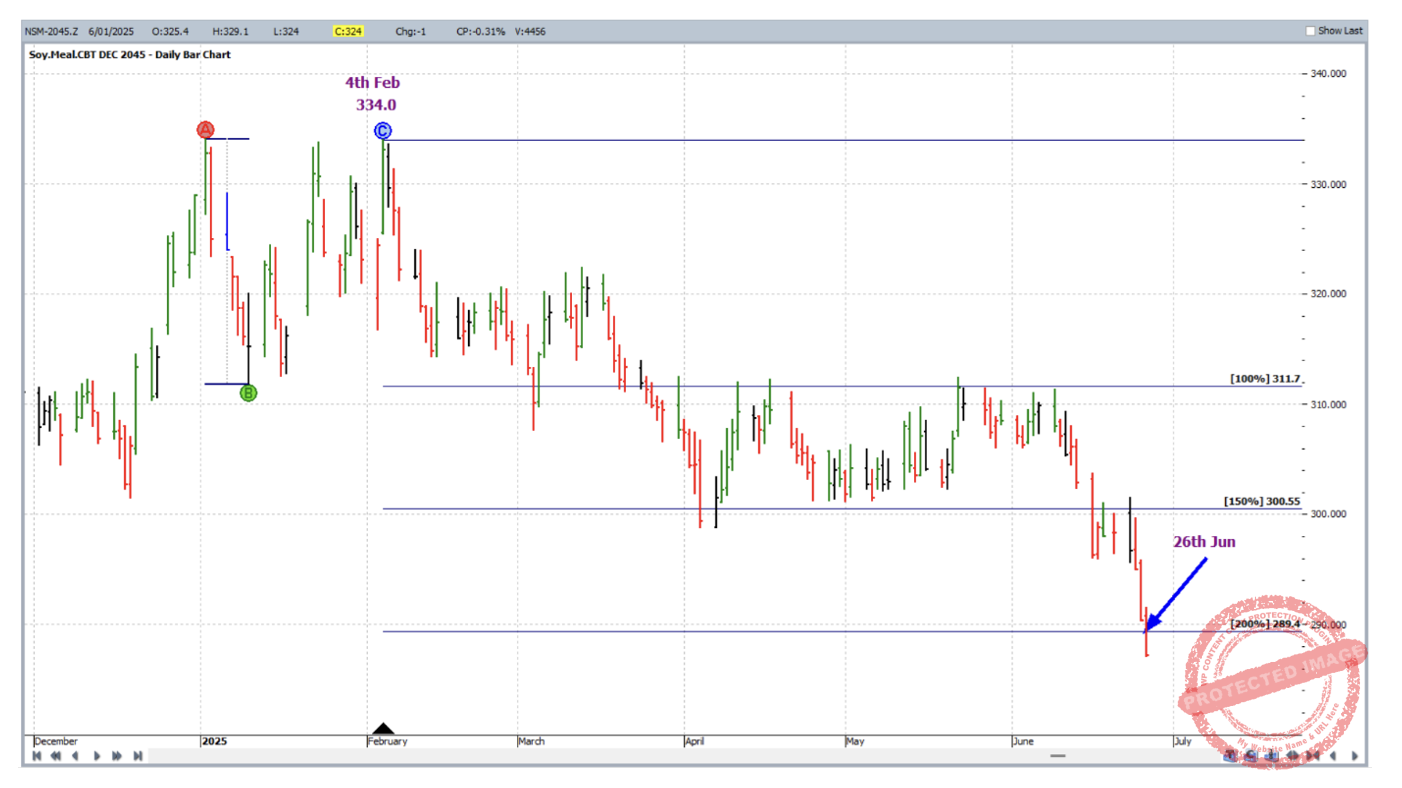Select the [150%] 300.55 level label
The height and width of the screenshot is (788, 1402).
coord(1262,501)
